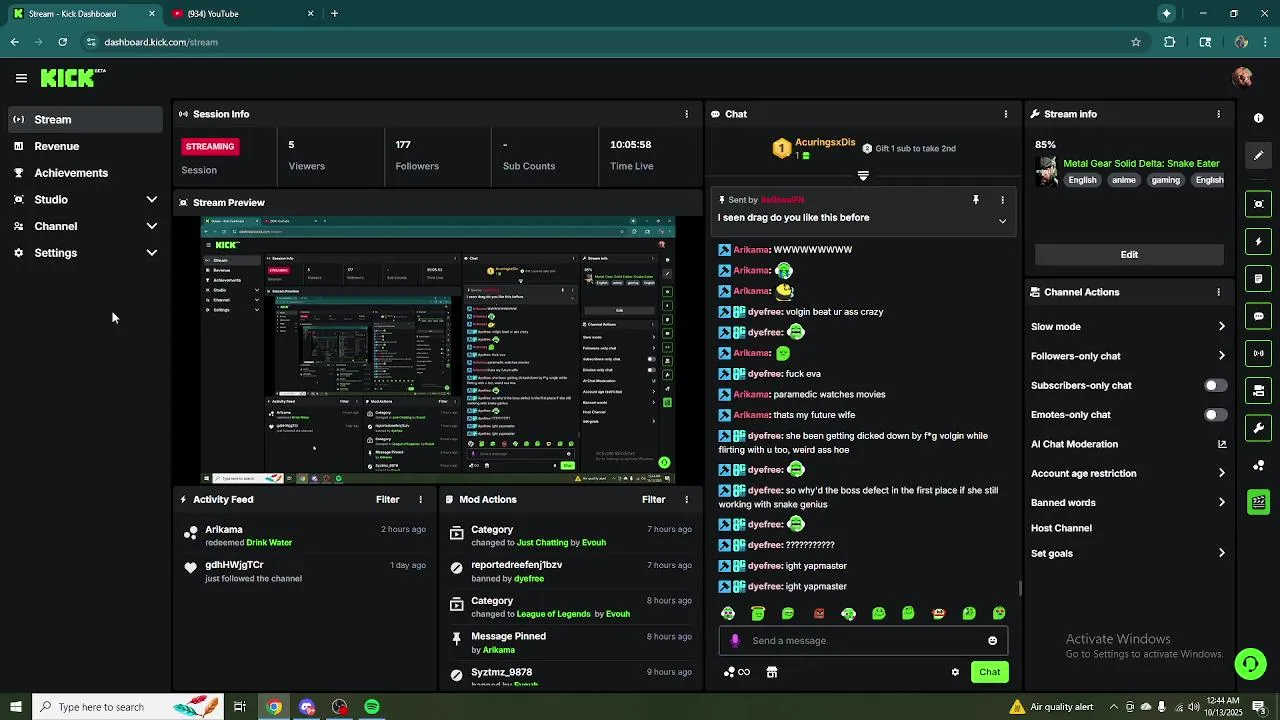Open Spotify from the Windows taskbar
Screen dimensions: 1280x720
(x=372, y=707)
